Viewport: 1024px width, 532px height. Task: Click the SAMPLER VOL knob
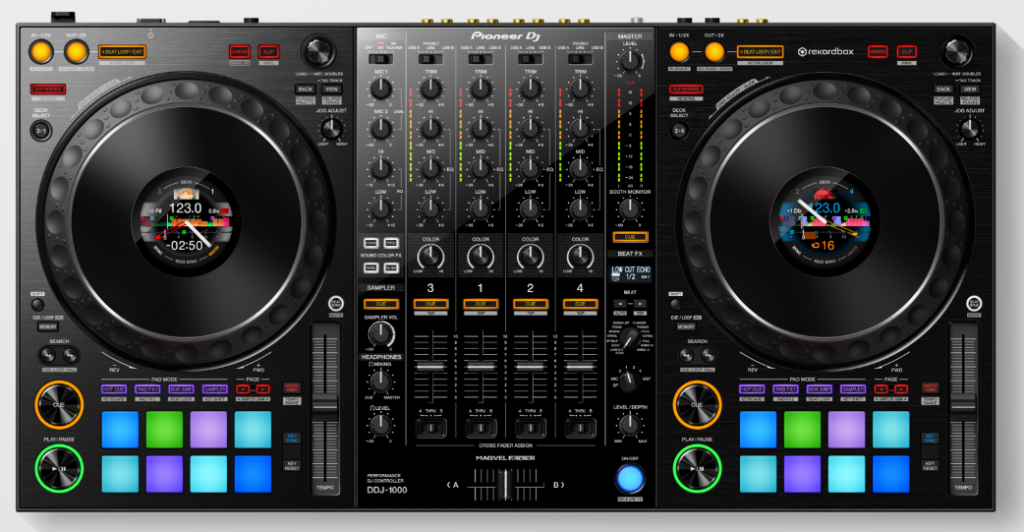click(381, 334)
